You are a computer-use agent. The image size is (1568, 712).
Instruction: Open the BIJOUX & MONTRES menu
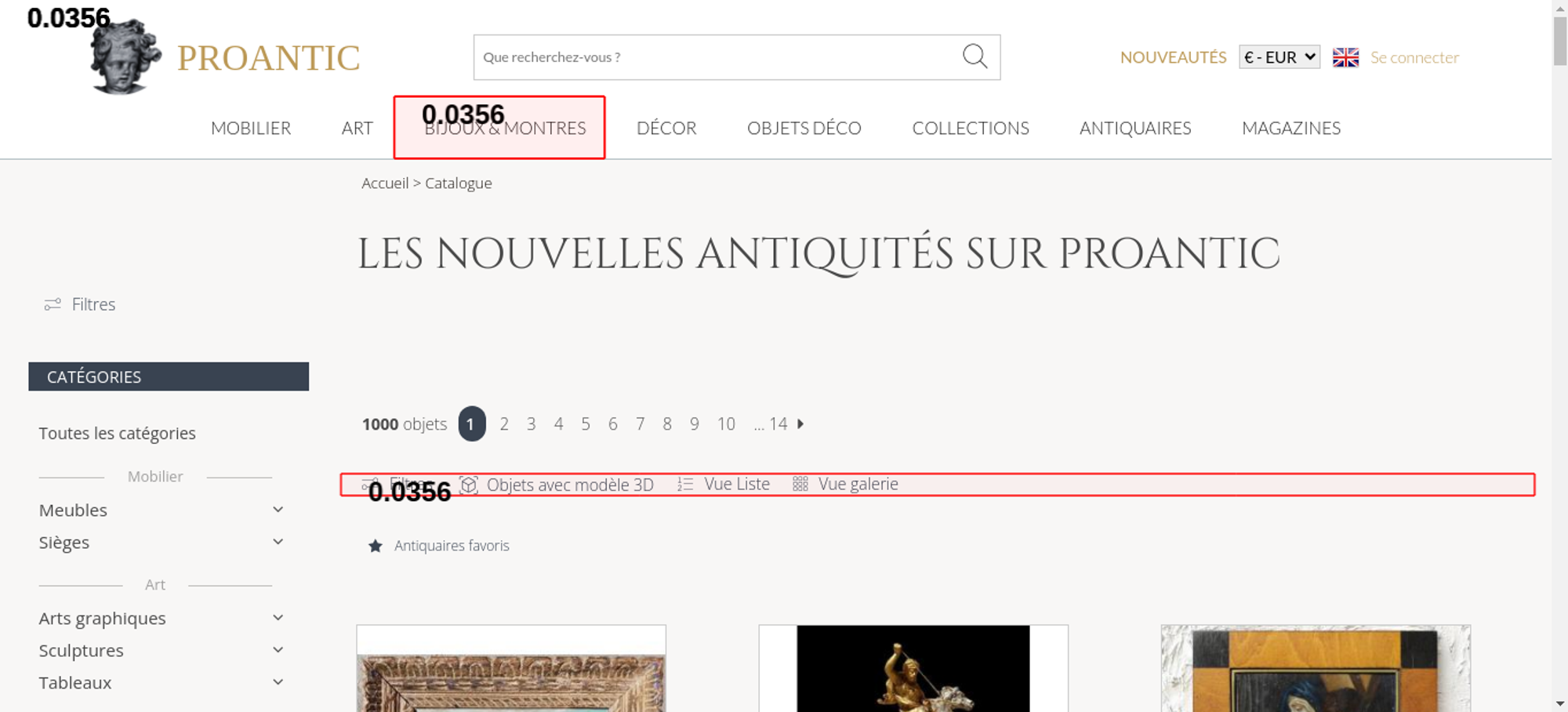[x=505, y=129]
